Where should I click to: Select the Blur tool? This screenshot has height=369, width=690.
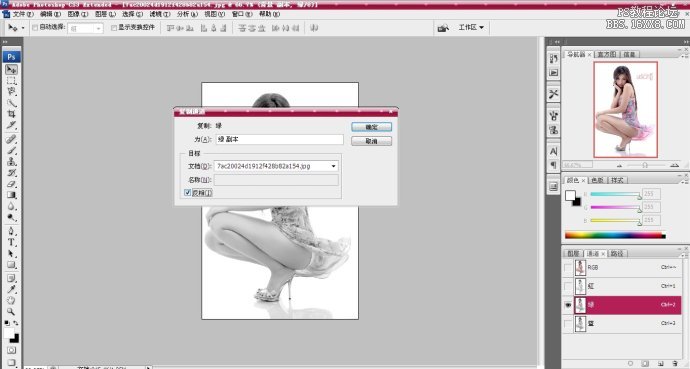[x=11, y=206]
